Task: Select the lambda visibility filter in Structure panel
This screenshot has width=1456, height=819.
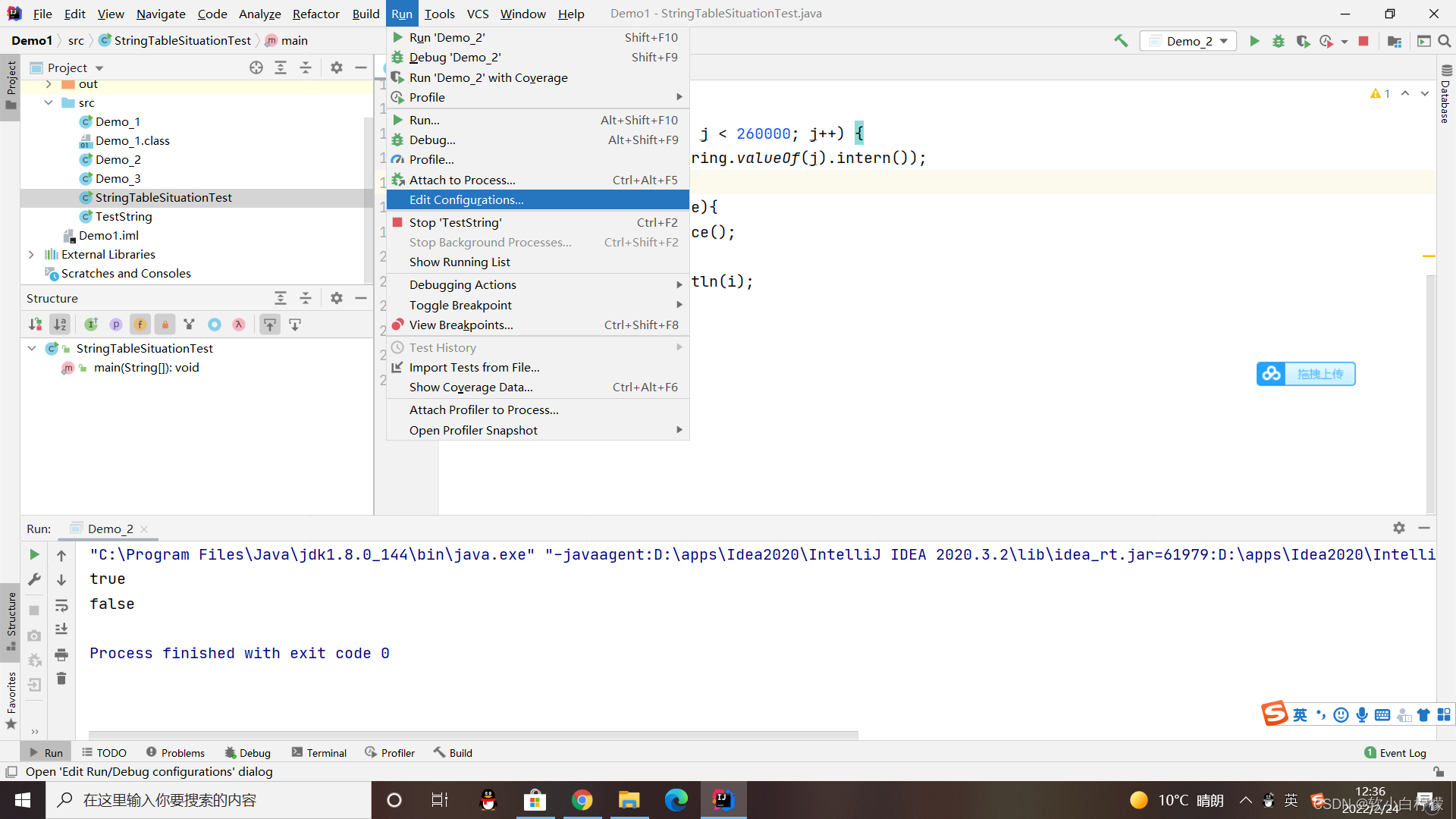Action: (x=238, y=324)
